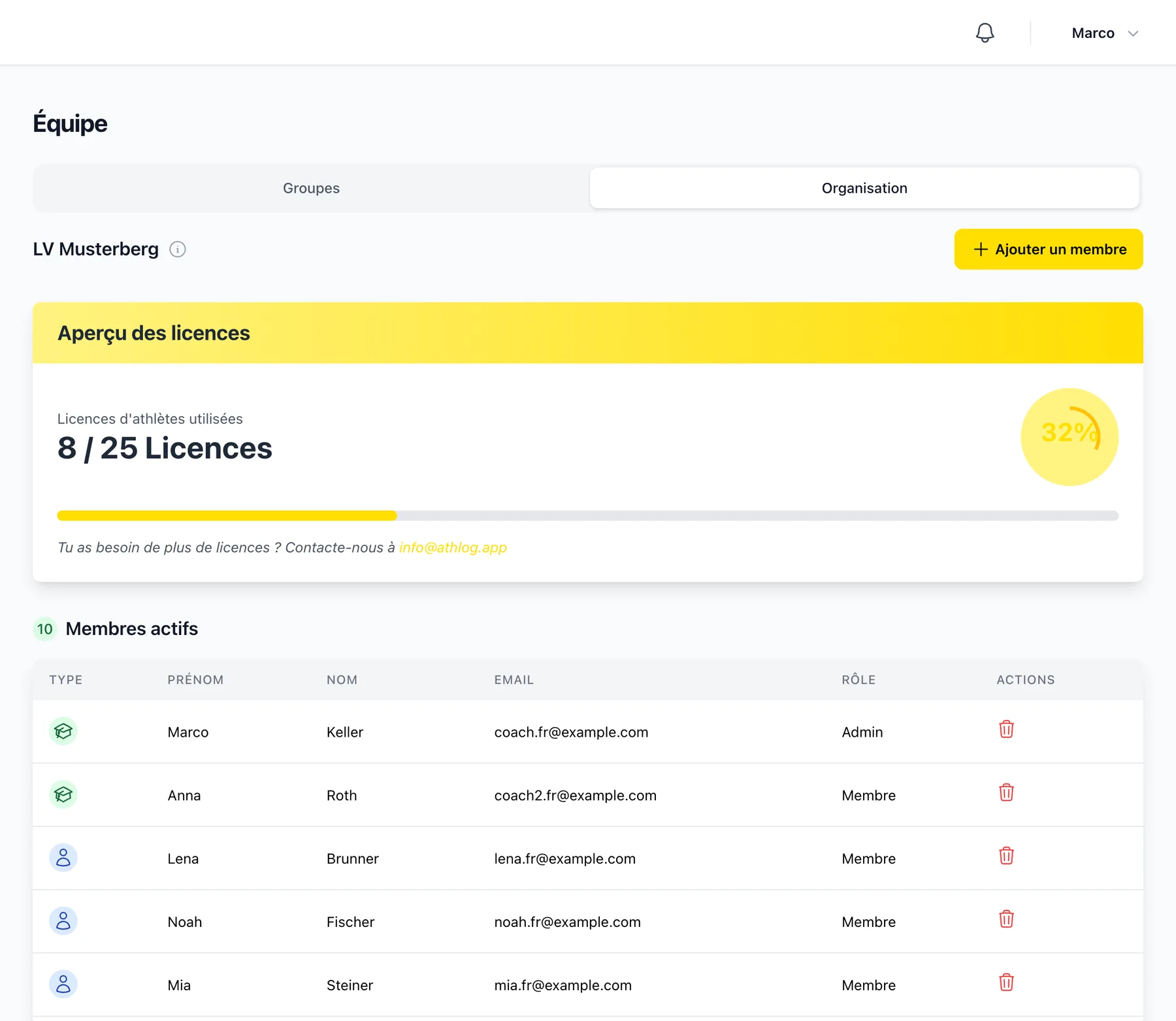Click Ajouter un membre button
The height and width of the screenshot is (1021, 1176).
pos(1049,249)
